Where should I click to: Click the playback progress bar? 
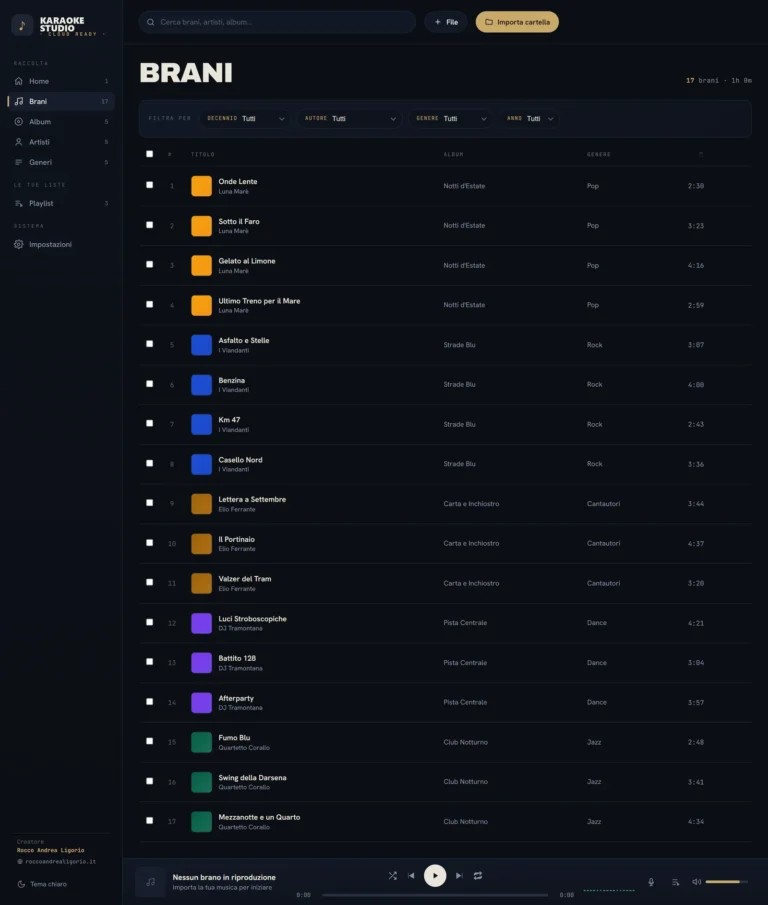pyautogui.click(x=435, y=895)
